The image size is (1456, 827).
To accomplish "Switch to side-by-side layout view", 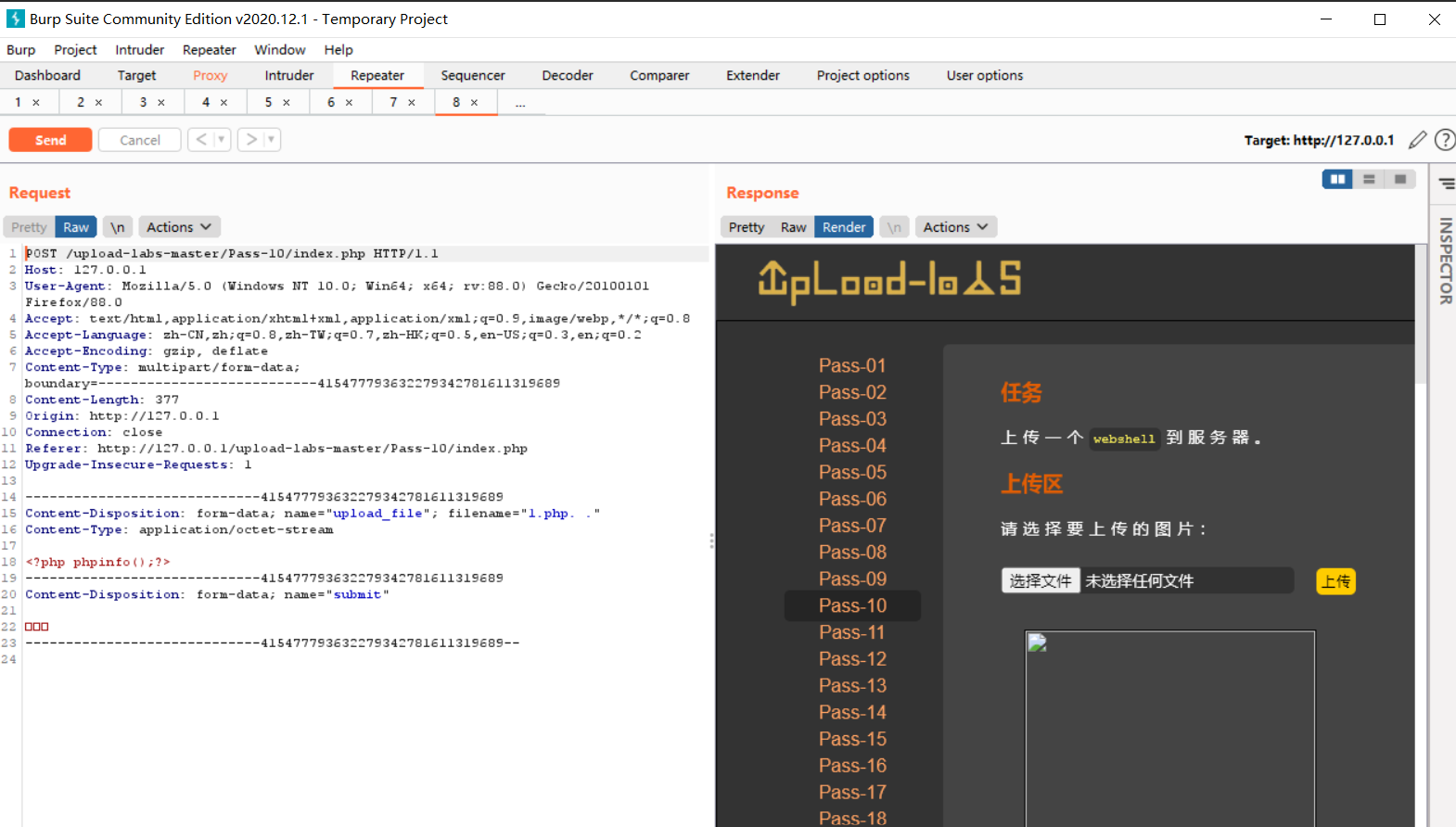I will pos(1337,179).
